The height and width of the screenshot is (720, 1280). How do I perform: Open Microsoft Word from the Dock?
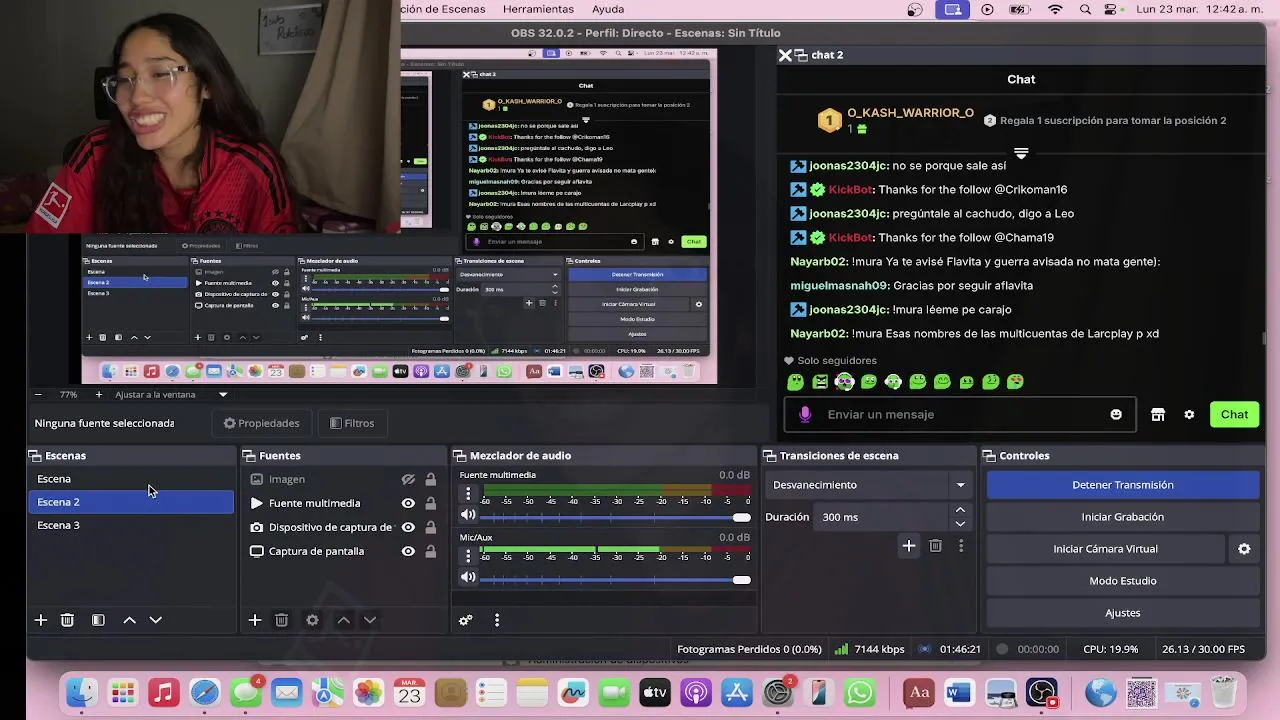pyautogui.click(x=959, y=692)
